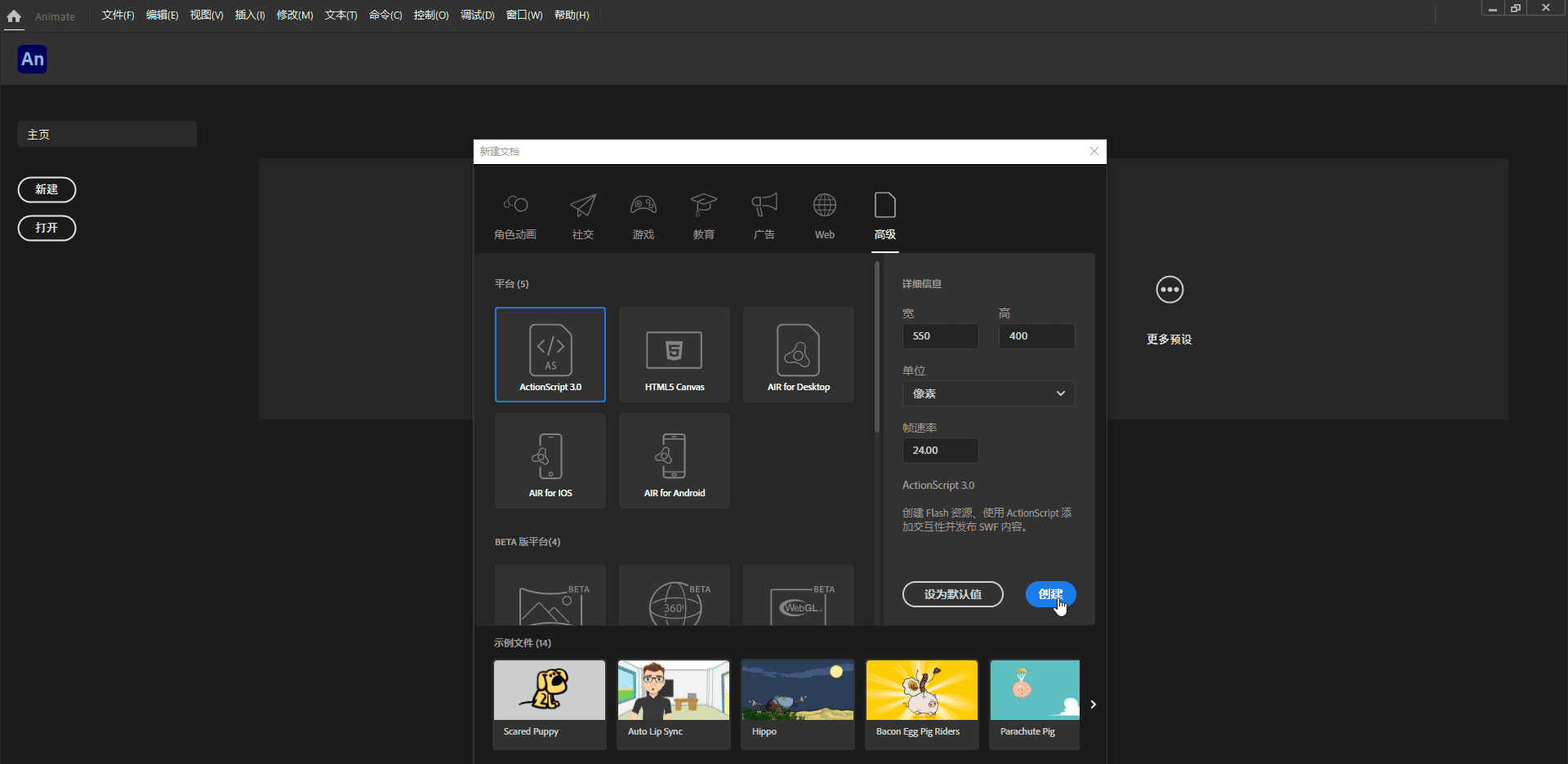Click the 详细信息 heading
Image resolution: width=1568 pixels, height=764 pixels.
point(922,284)
